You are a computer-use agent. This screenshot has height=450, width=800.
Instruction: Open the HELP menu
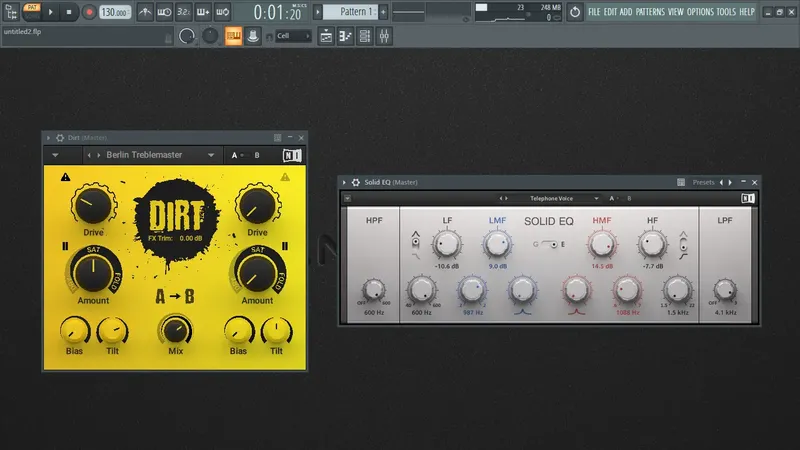click(x=747, y=12)
